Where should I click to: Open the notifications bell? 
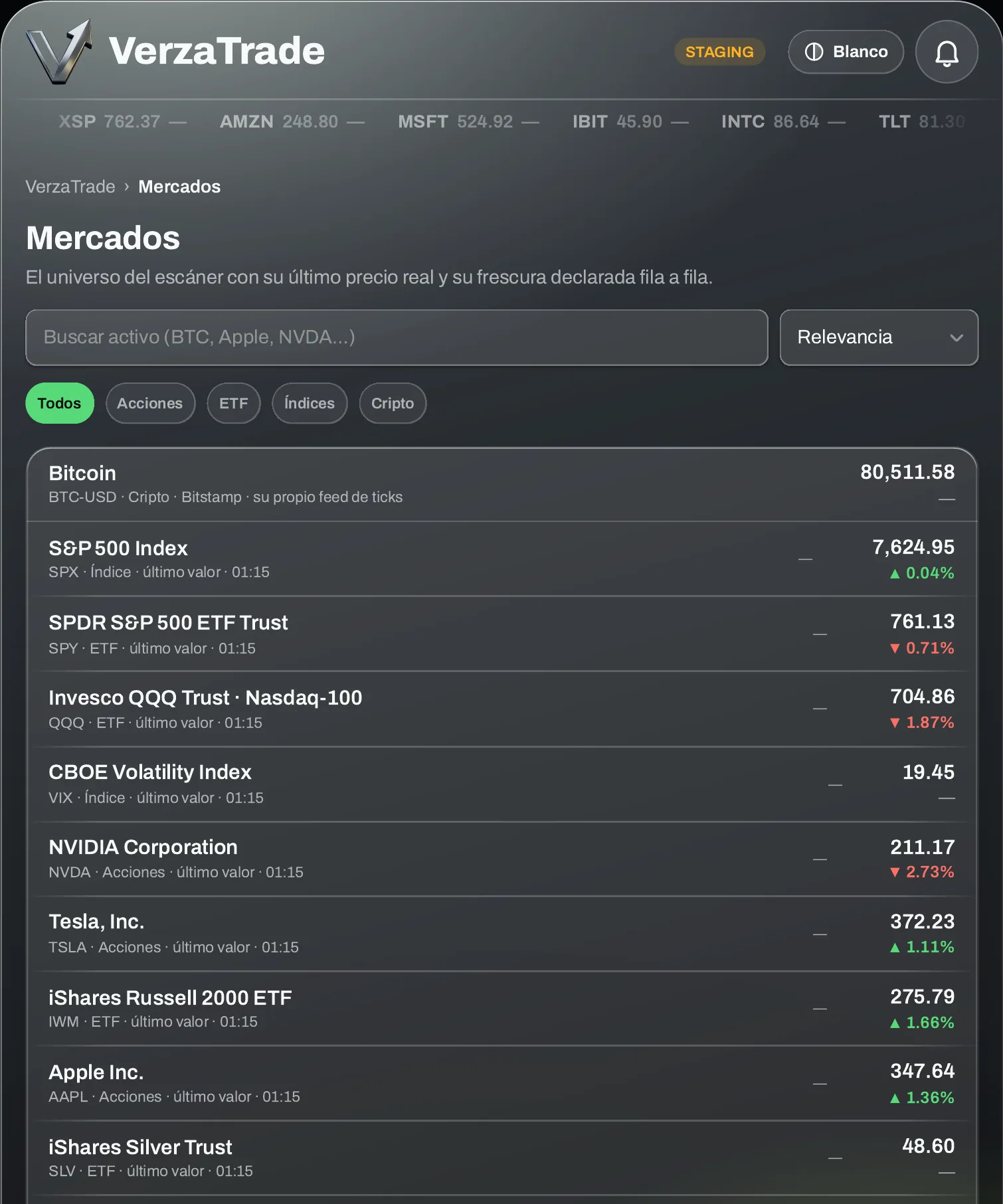coord(947,52)
